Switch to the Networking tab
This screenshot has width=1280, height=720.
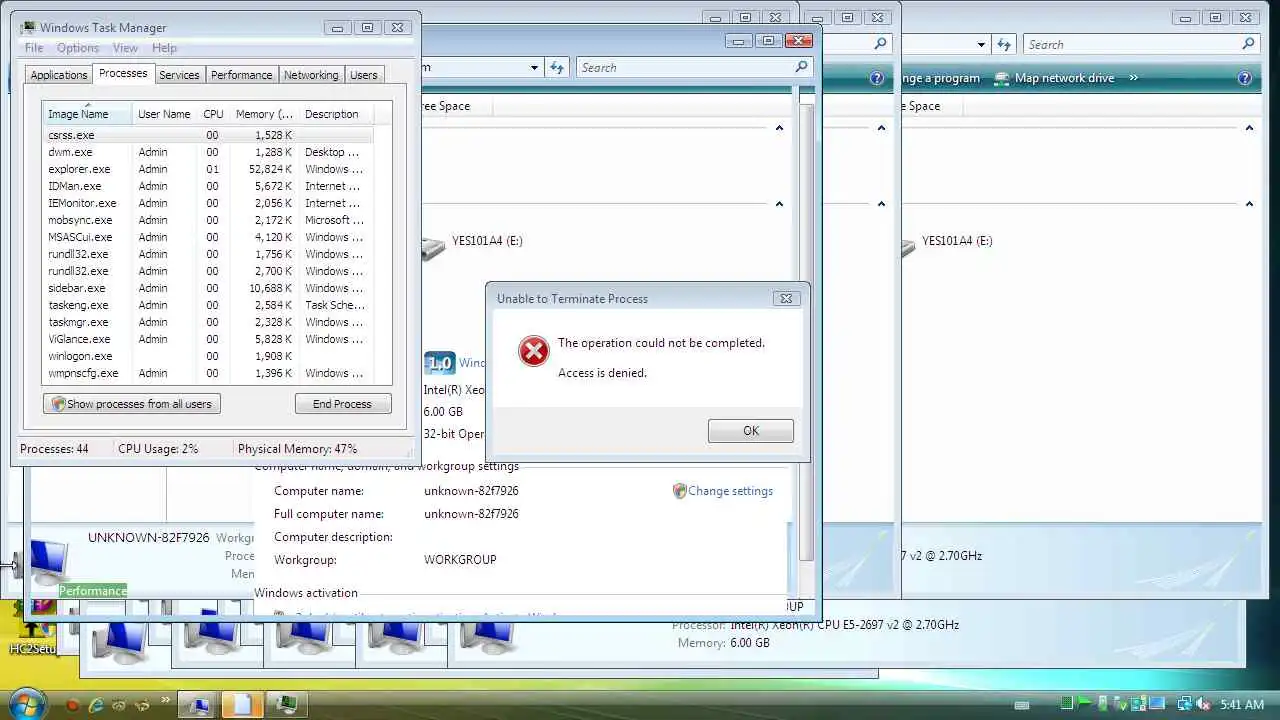click(x=311, y=75)
